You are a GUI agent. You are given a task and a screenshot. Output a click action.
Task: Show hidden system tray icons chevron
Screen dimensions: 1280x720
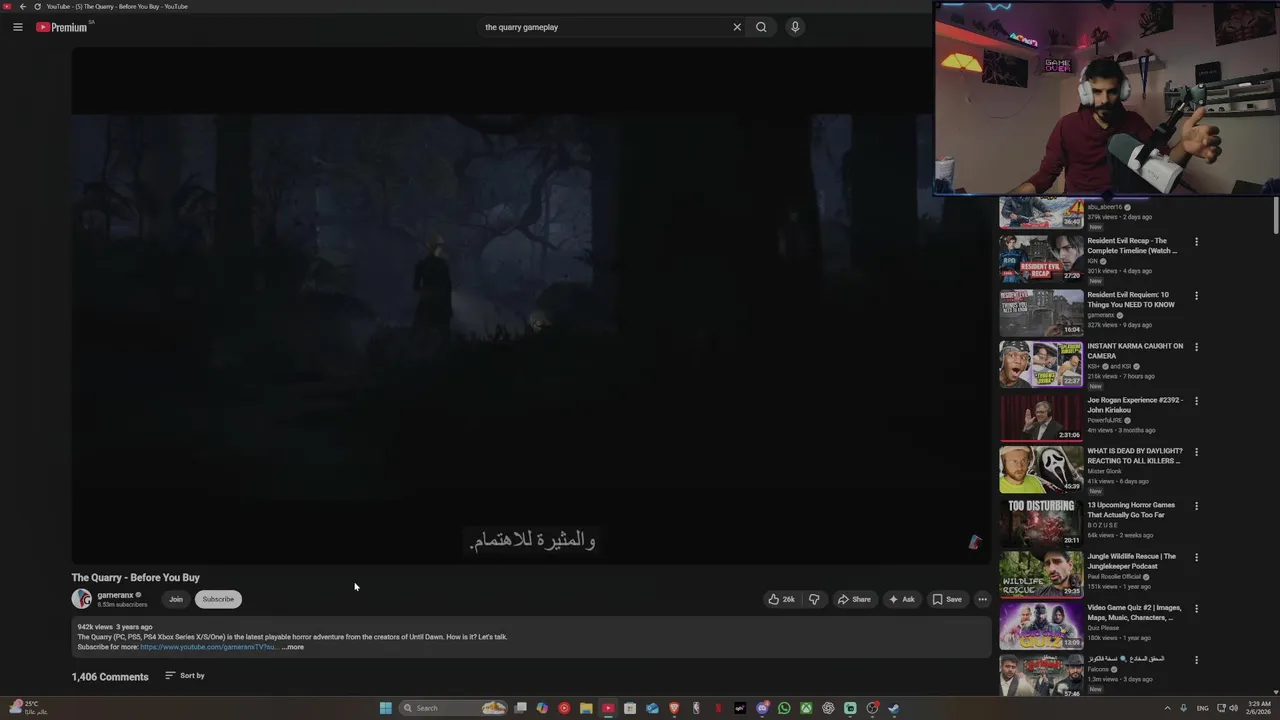[1168, 708]
